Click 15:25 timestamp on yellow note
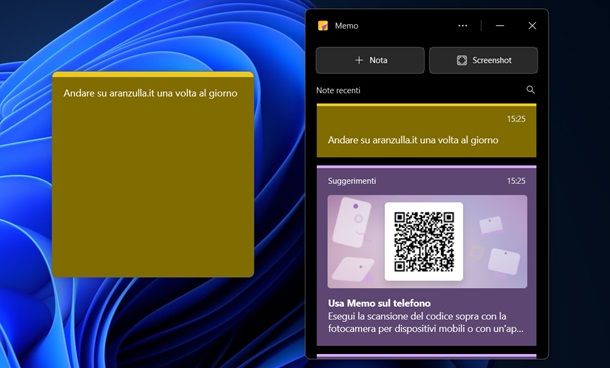 click(516, 119)
